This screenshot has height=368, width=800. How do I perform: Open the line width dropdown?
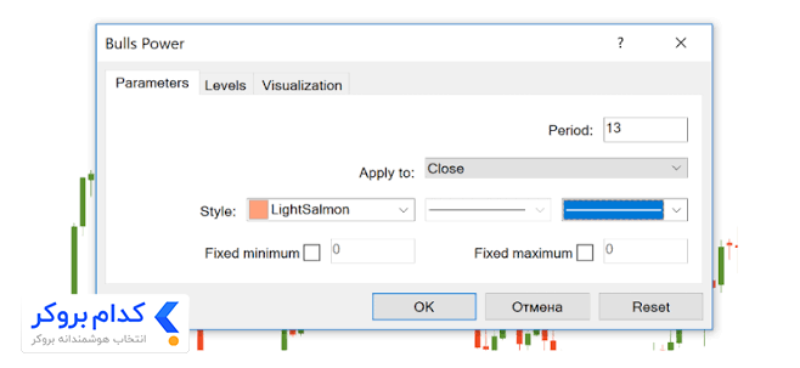[625, 210]
